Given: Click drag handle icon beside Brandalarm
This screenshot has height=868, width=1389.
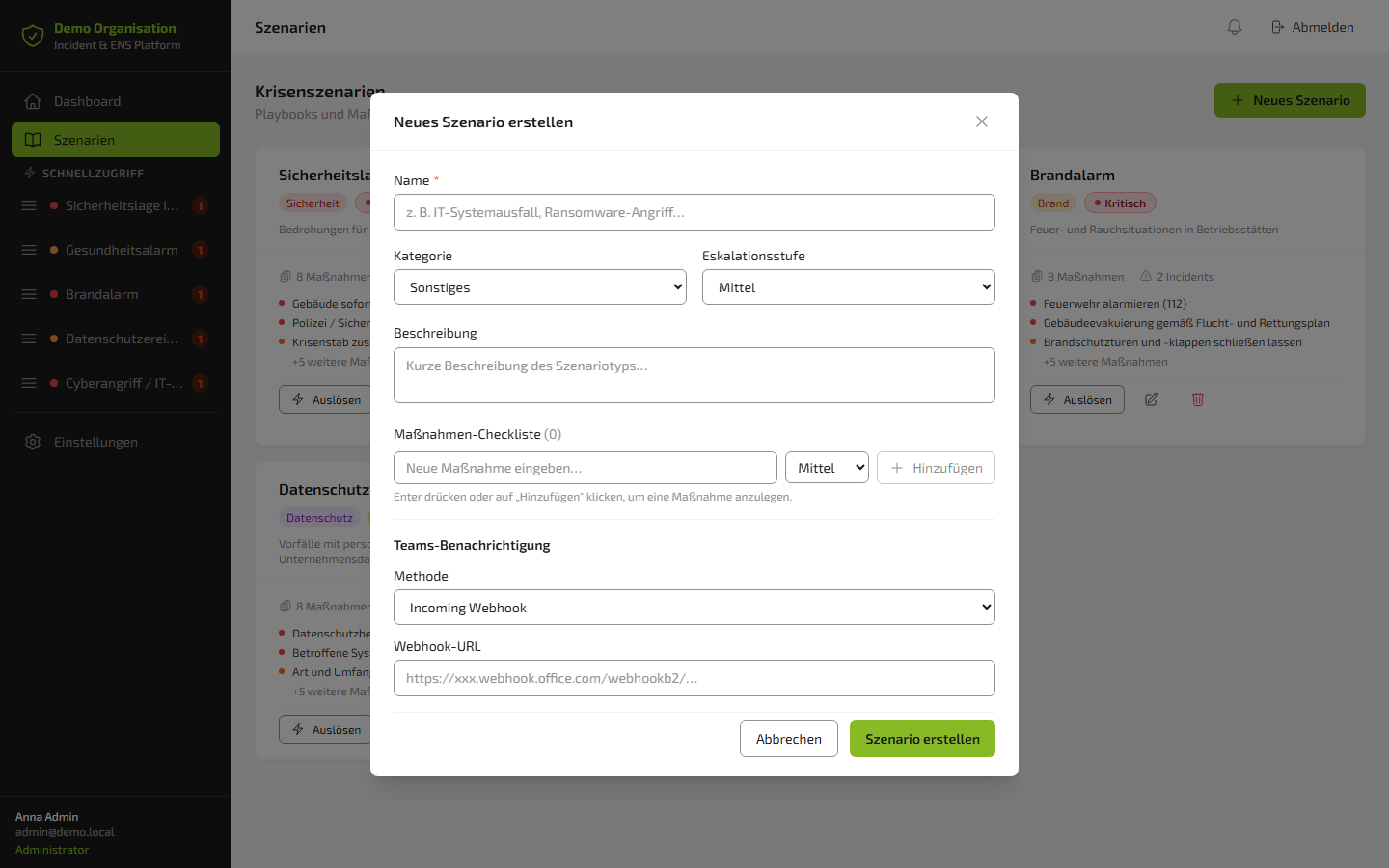Looking at the screenshot, I should (x=29, y=294).
